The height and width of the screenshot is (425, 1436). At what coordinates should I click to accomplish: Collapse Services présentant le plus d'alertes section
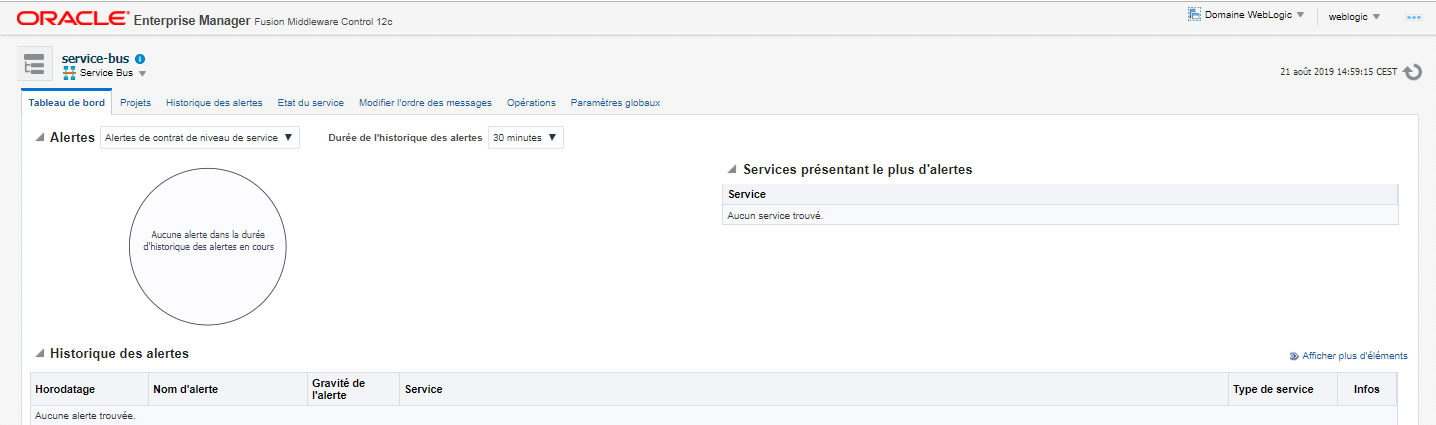pos(732,170)
